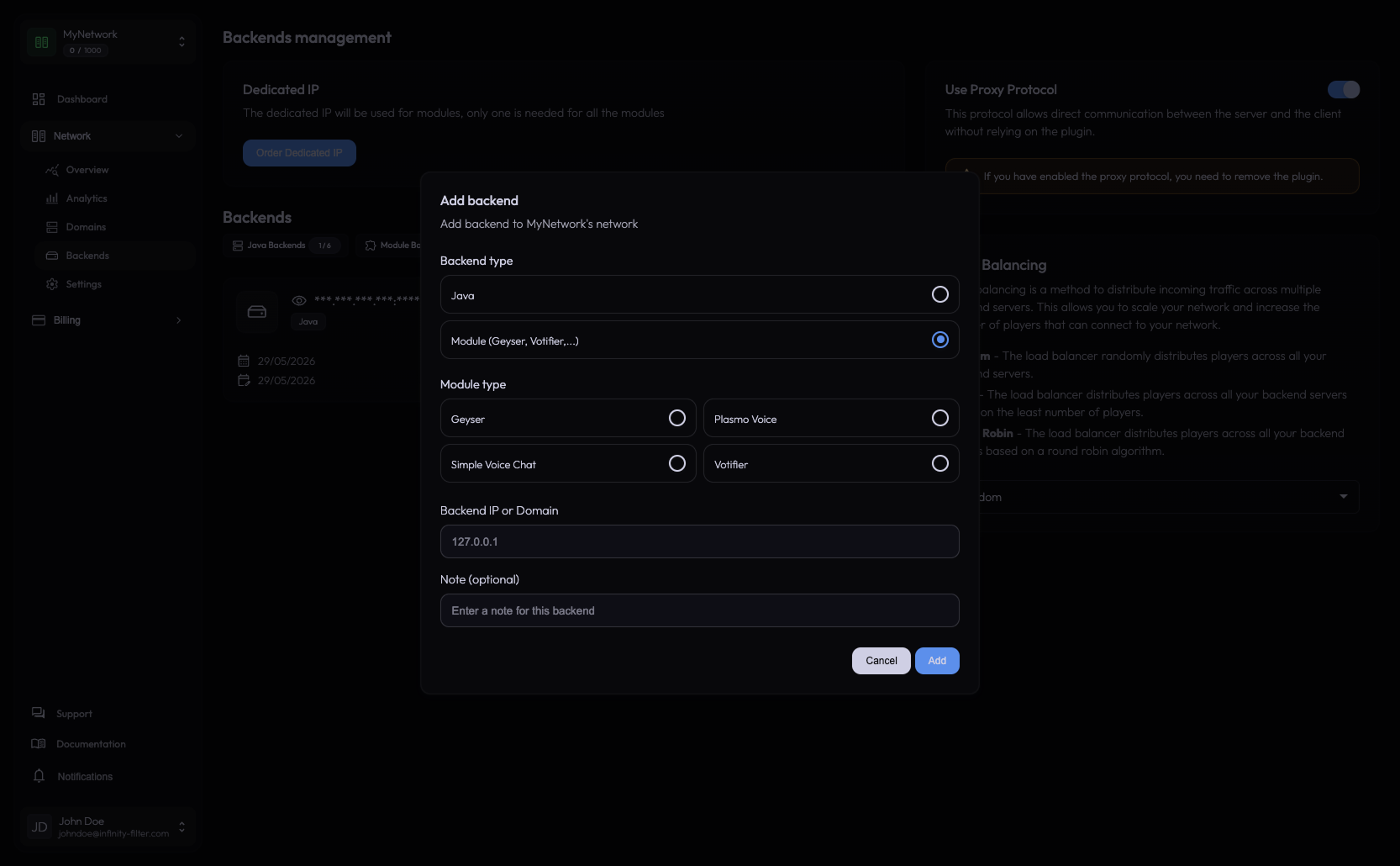Click Documentation link in sidebar
Screen dimensions: 1400x866
coord(91,744)
